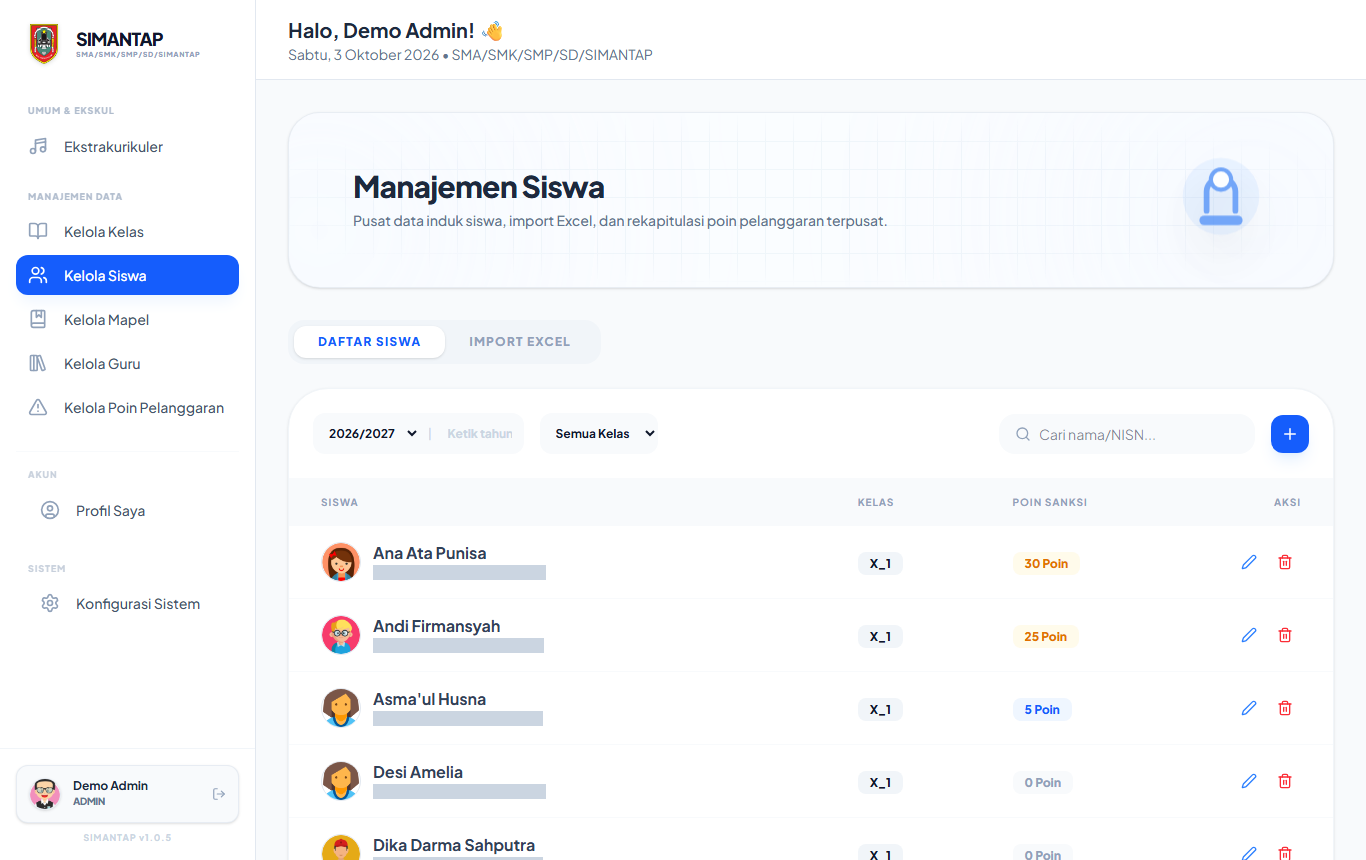
Task: Delete Desi Amelia with trash icon
Action: [1285, 781]
